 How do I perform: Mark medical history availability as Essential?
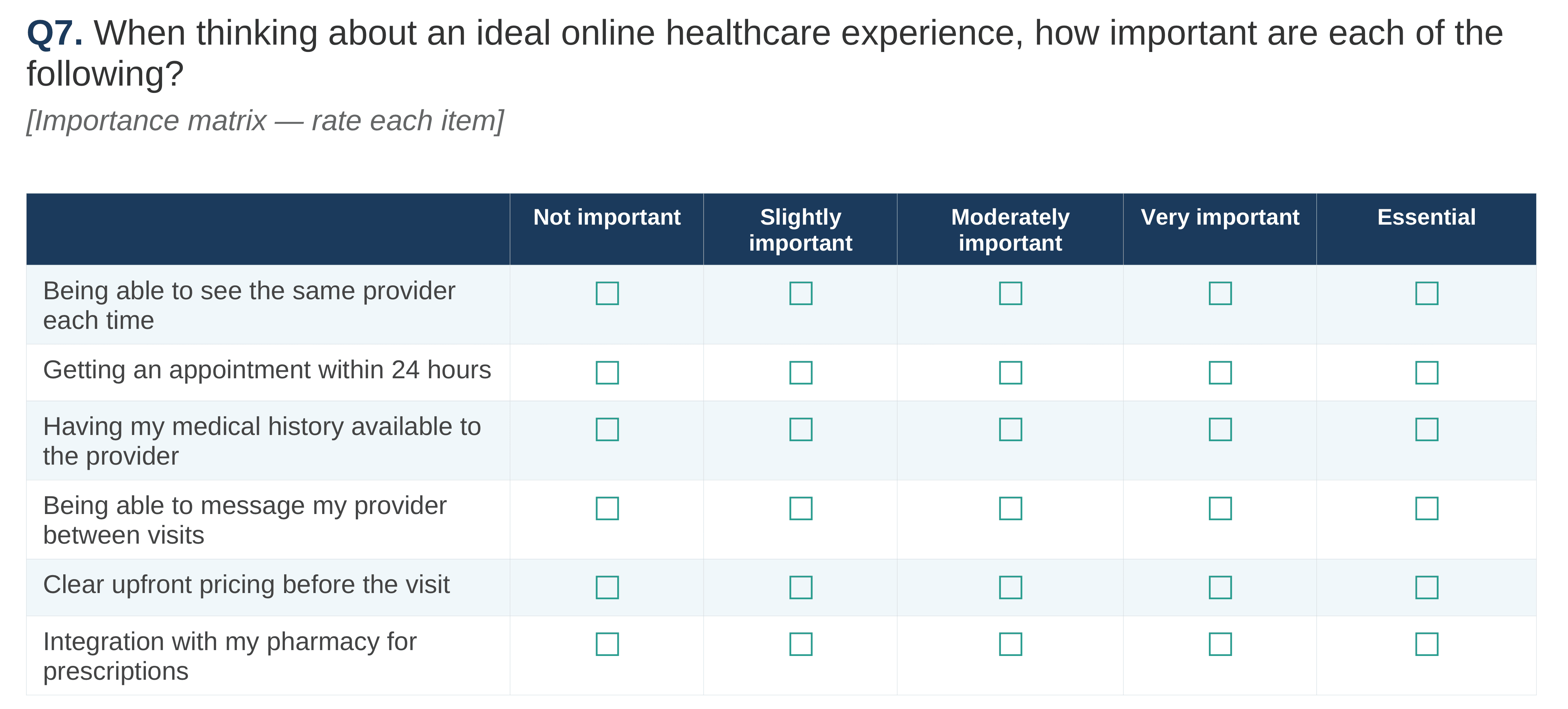[x=1426, y=429]
